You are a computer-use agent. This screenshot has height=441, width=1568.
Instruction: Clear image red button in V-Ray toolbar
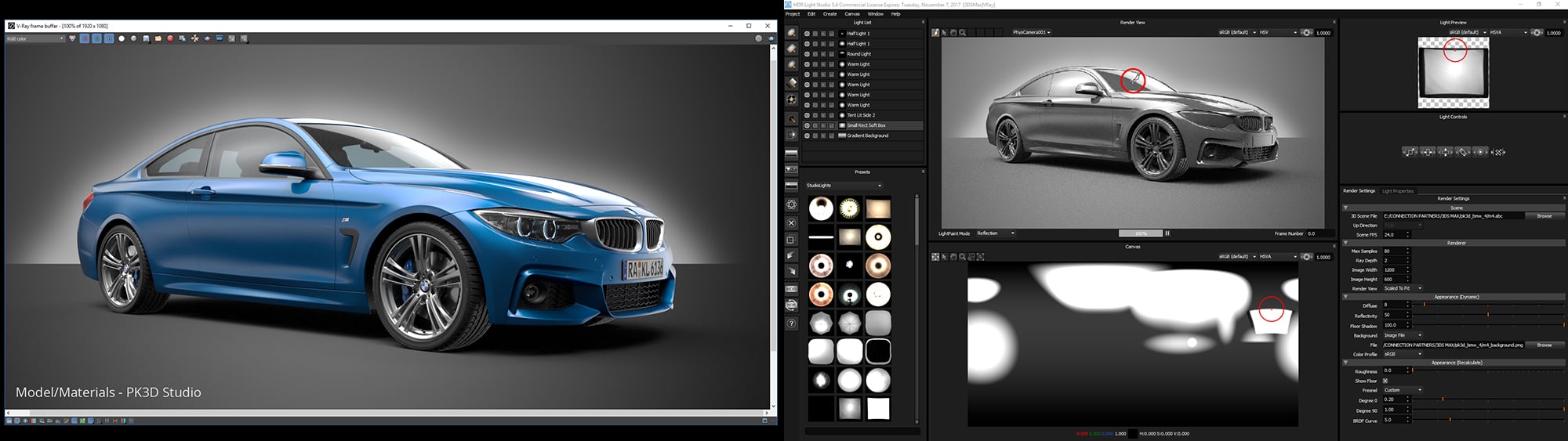(x=170, y=38)
